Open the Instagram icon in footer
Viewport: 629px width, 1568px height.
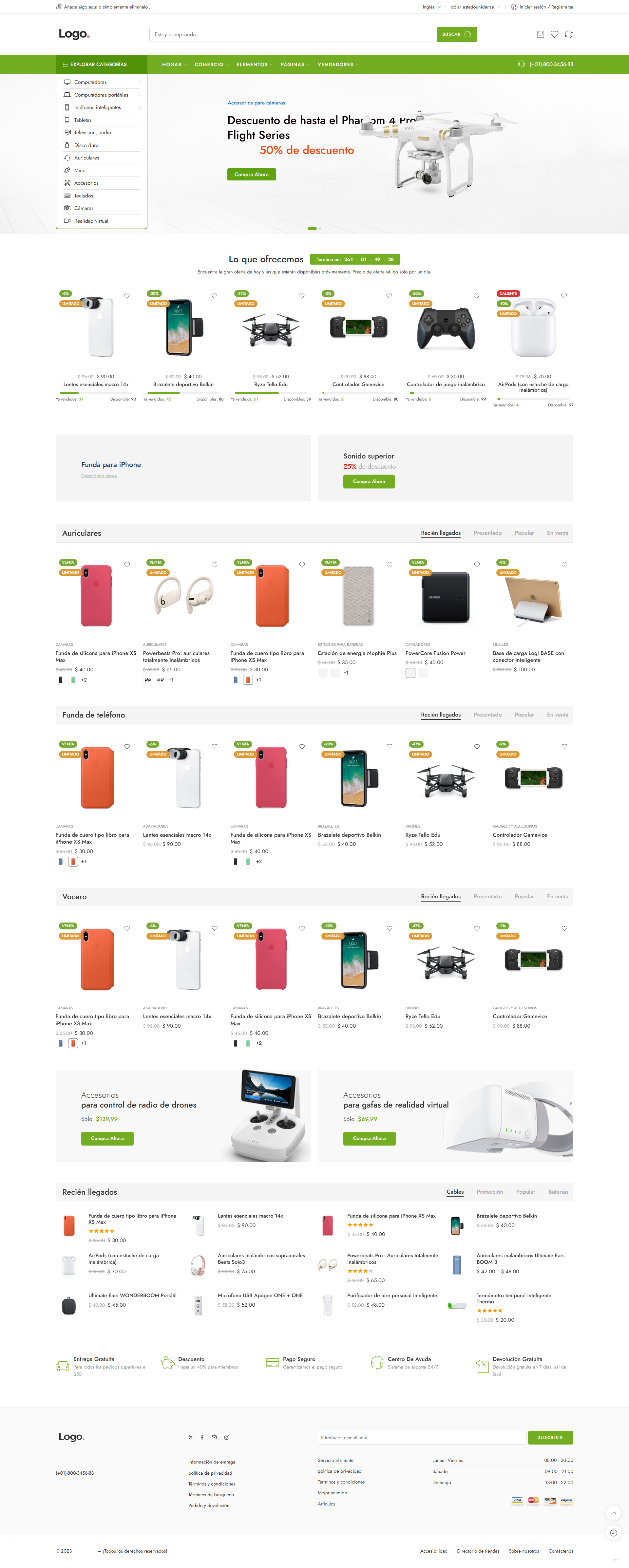point(226,1437)
